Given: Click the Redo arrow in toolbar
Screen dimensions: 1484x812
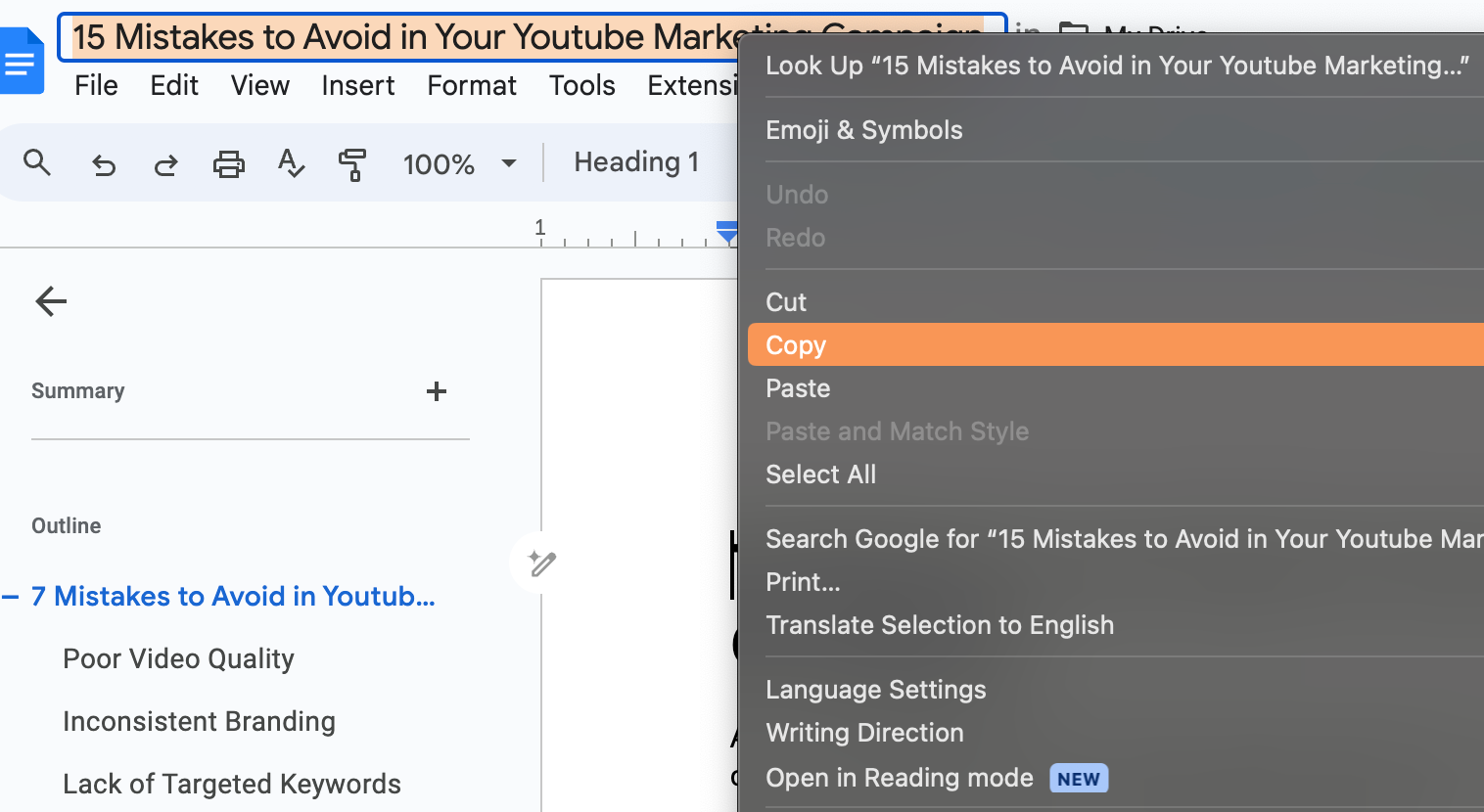Looking at the screenshot, I should (166, 164).
